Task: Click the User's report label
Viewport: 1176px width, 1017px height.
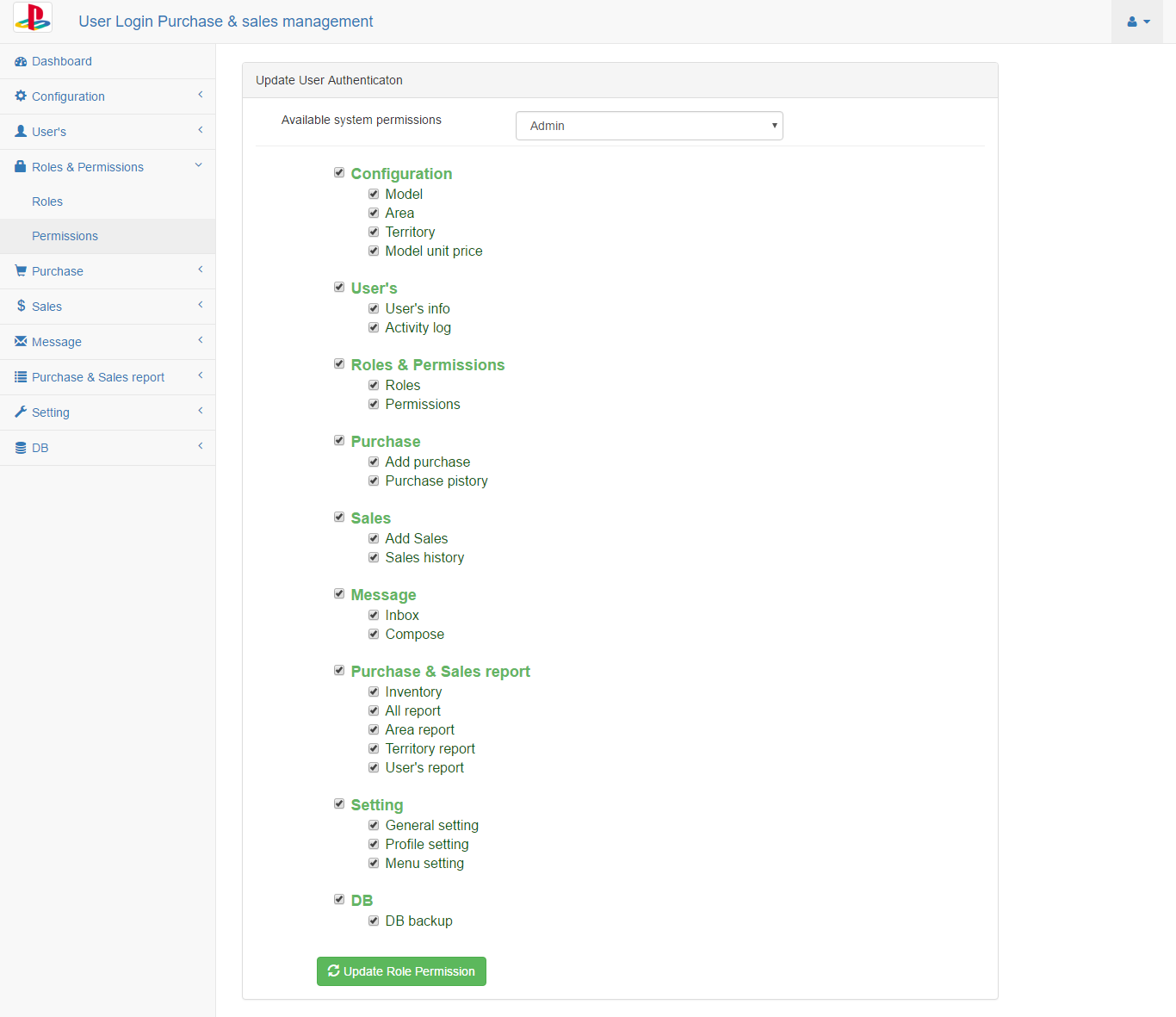Action: tap(424, 768)
